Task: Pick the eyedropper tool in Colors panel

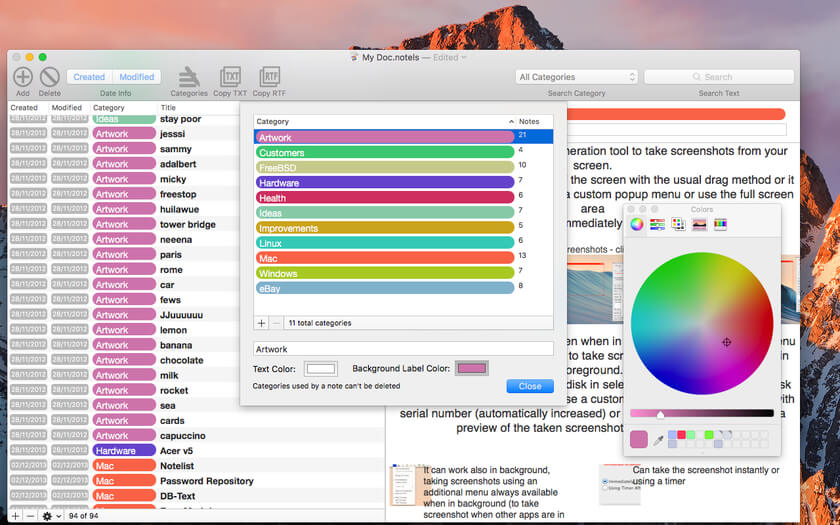Action: 658,439
